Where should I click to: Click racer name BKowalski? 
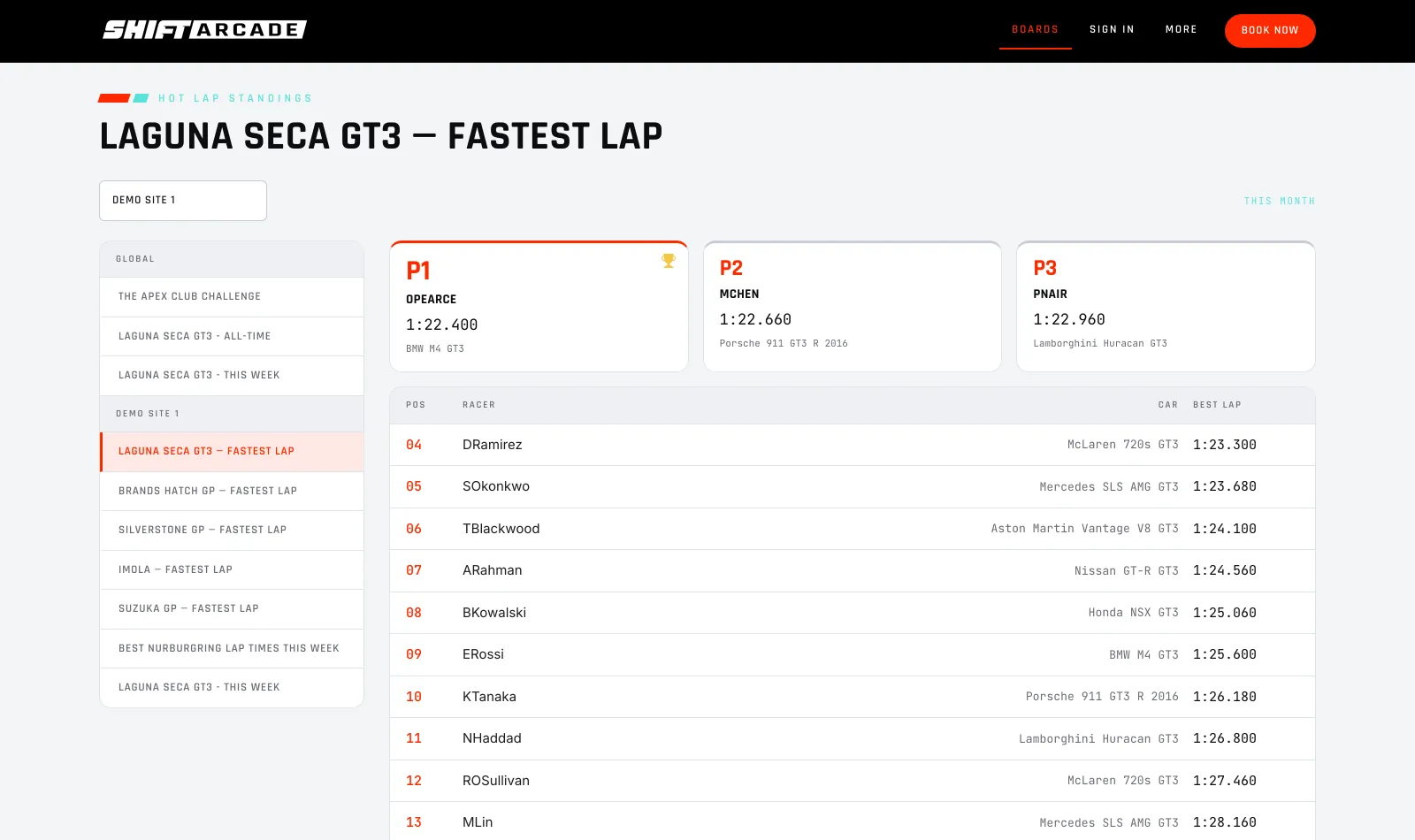click(x=494, y=613)
